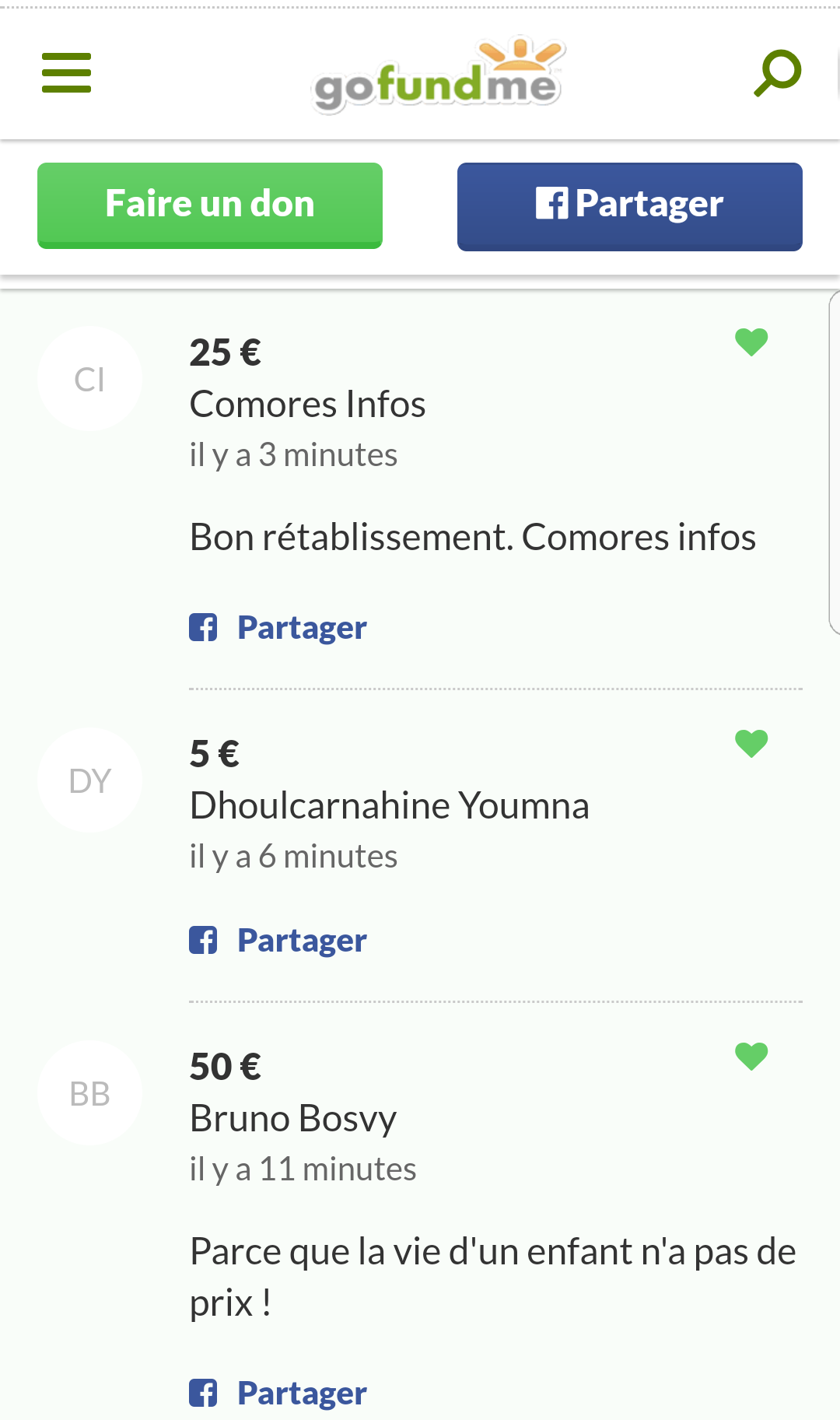
Task: Like the Comores Infos donation heart
Action: 751,342
